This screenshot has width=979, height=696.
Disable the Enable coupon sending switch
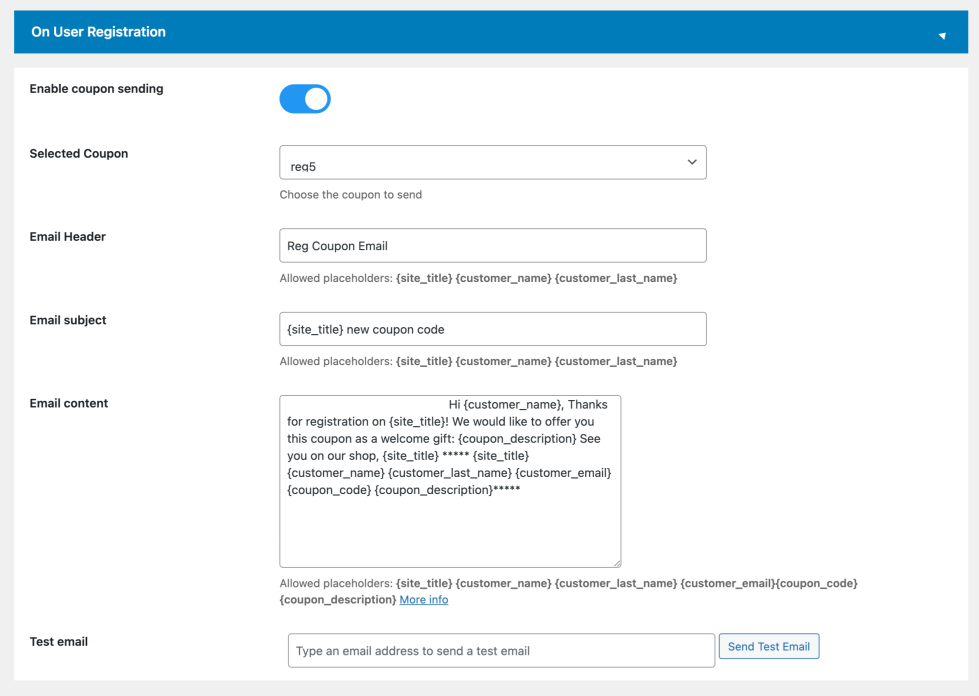tap(305, 99)
